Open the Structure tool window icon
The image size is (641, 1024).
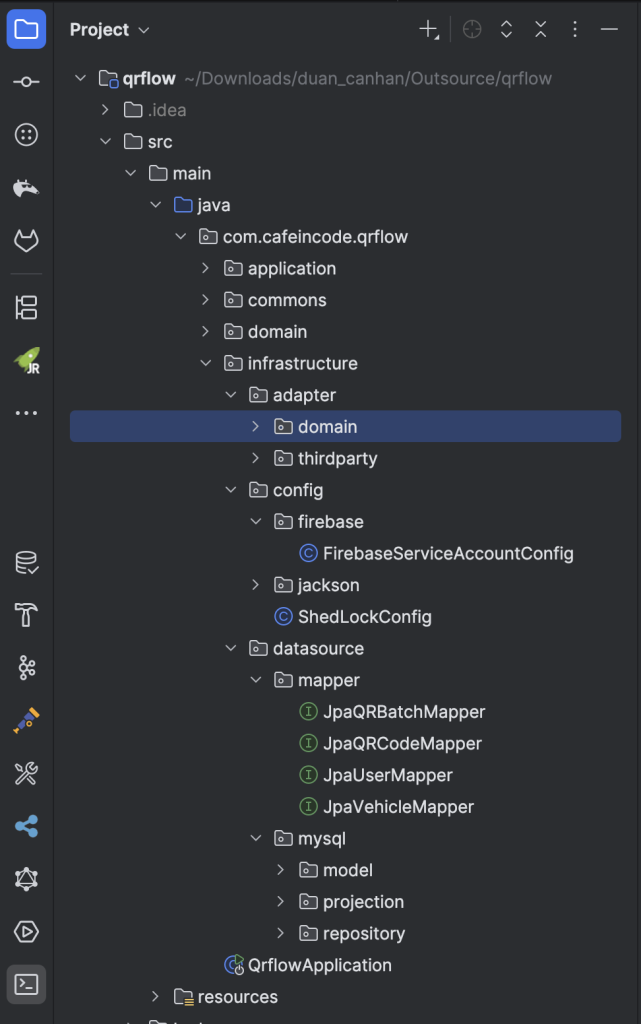[27, 307]
